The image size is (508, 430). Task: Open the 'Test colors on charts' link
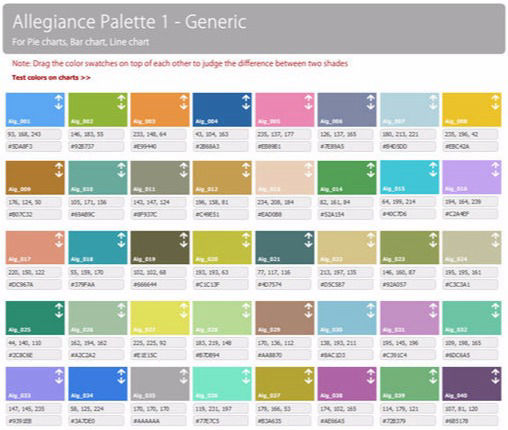(x=51, y=78)
